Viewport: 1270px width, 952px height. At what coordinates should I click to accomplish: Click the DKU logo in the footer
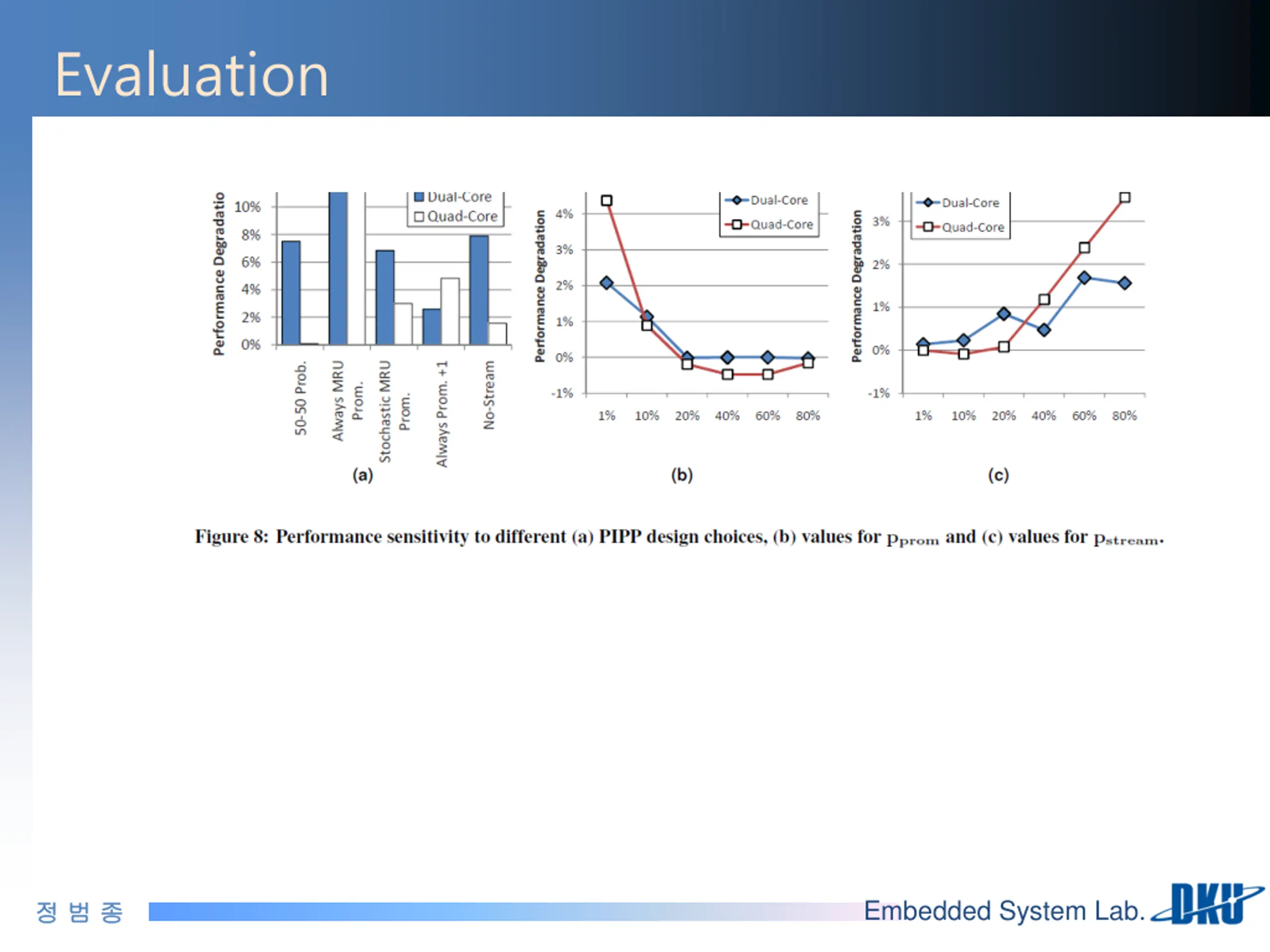[1207, 904]
